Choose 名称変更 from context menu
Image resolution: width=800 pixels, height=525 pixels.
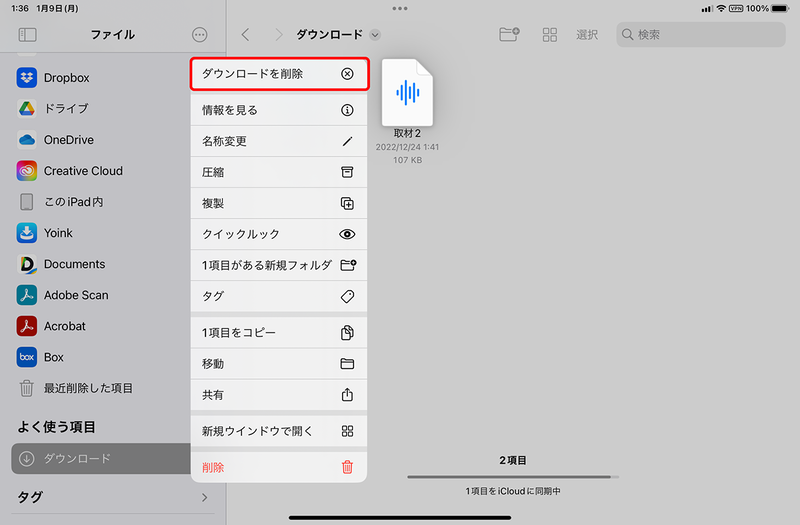coord(279,141)
